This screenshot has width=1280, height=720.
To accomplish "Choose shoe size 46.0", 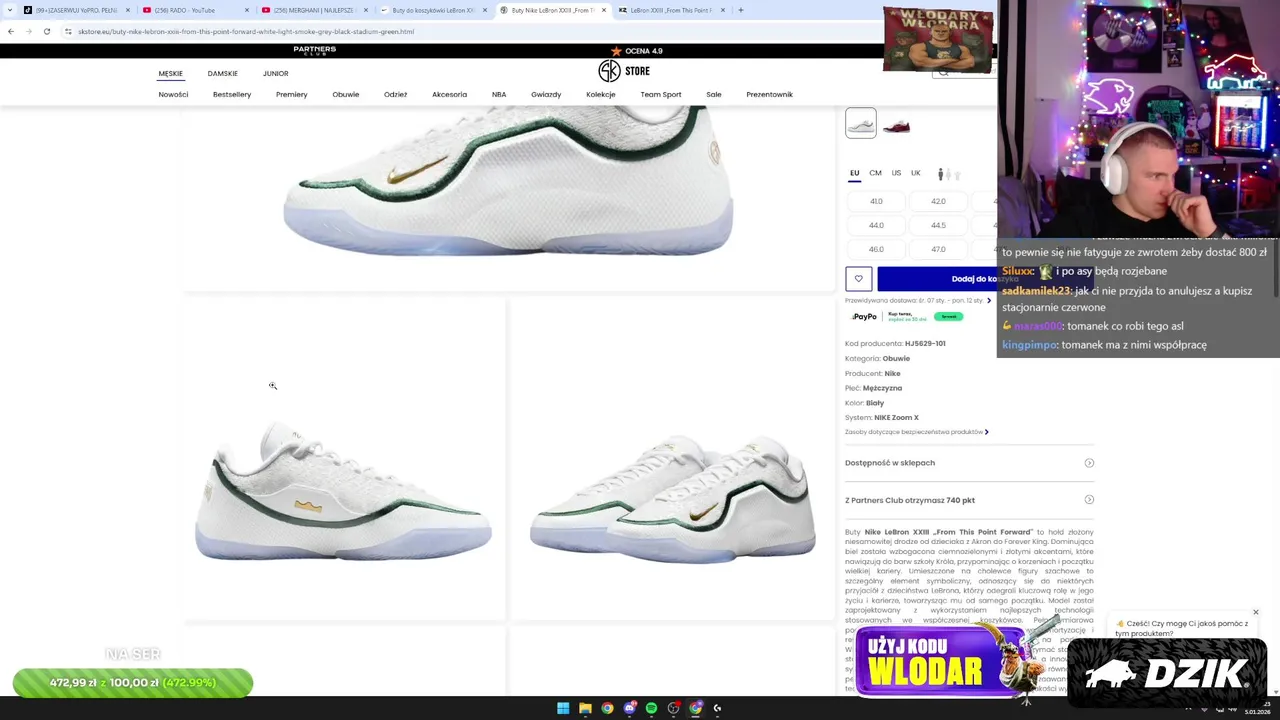I will point(876,249).
